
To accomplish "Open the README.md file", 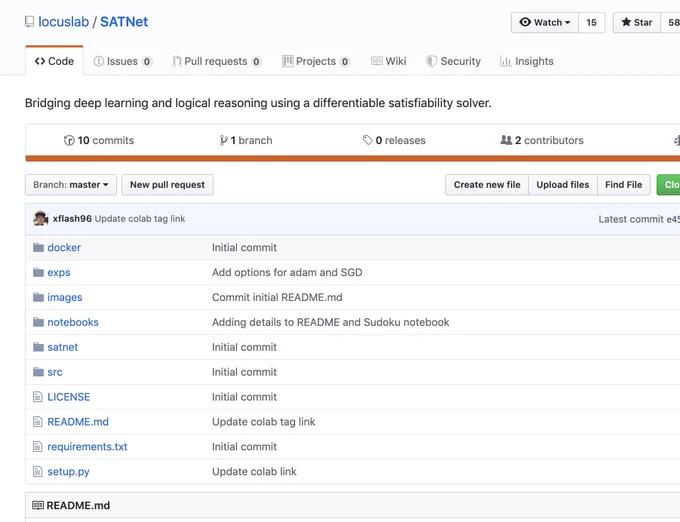I will click(x=78, y=422).
